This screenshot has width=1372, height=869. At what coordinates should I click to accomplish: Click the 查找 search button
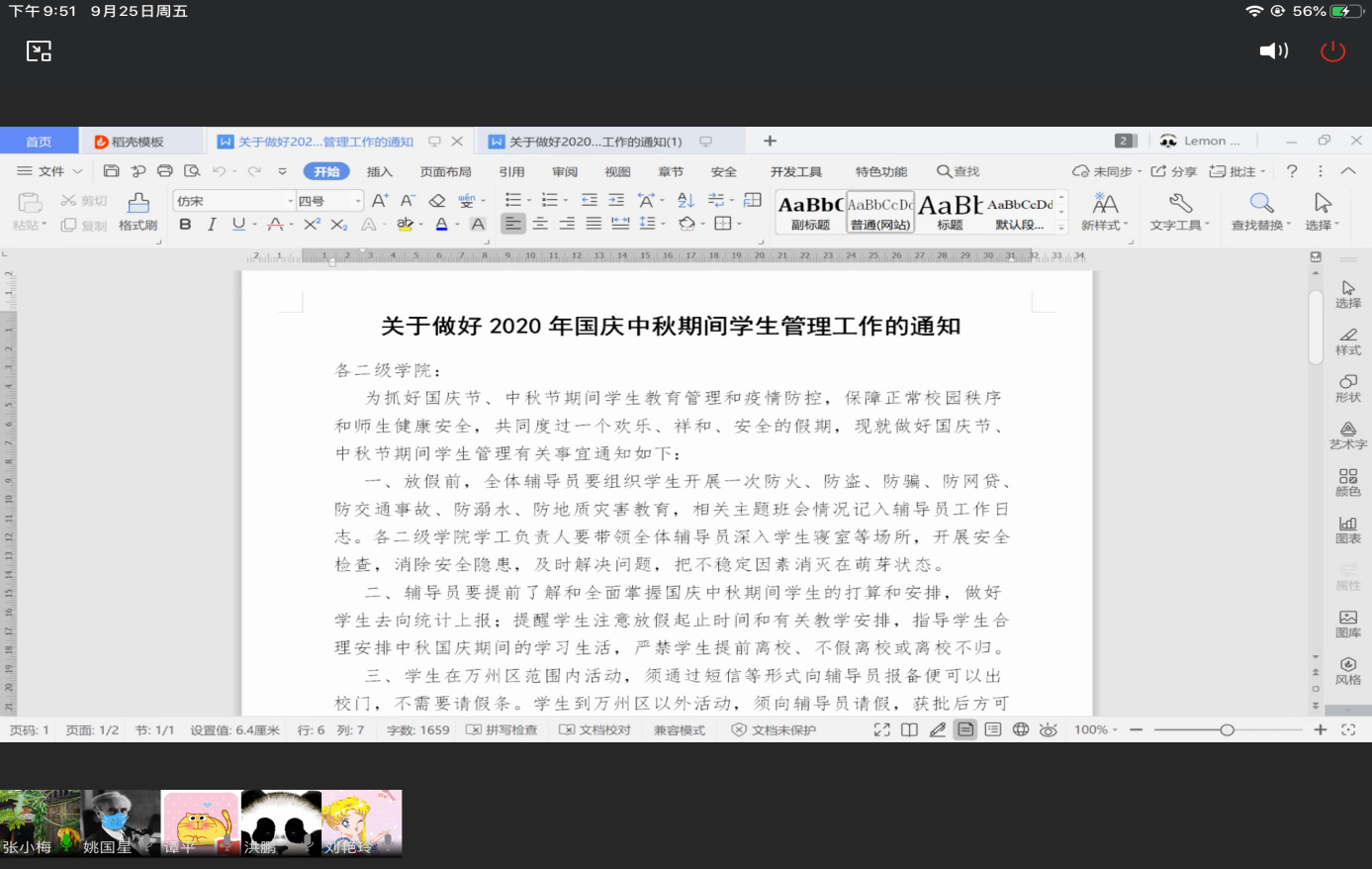958,171
